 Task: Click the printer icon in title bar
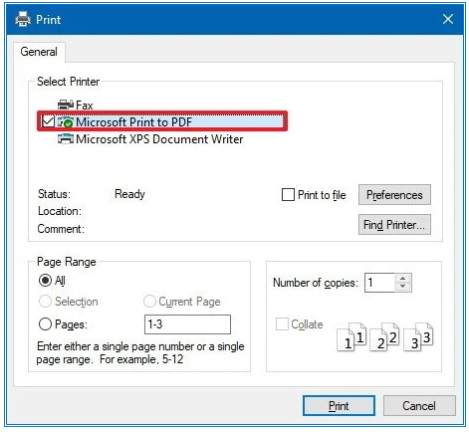(x=23, y=19)
